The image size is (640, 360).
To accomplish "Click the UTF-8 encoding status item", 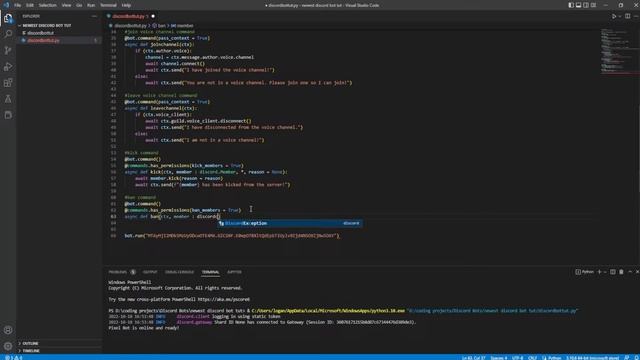I will [517, 358].
